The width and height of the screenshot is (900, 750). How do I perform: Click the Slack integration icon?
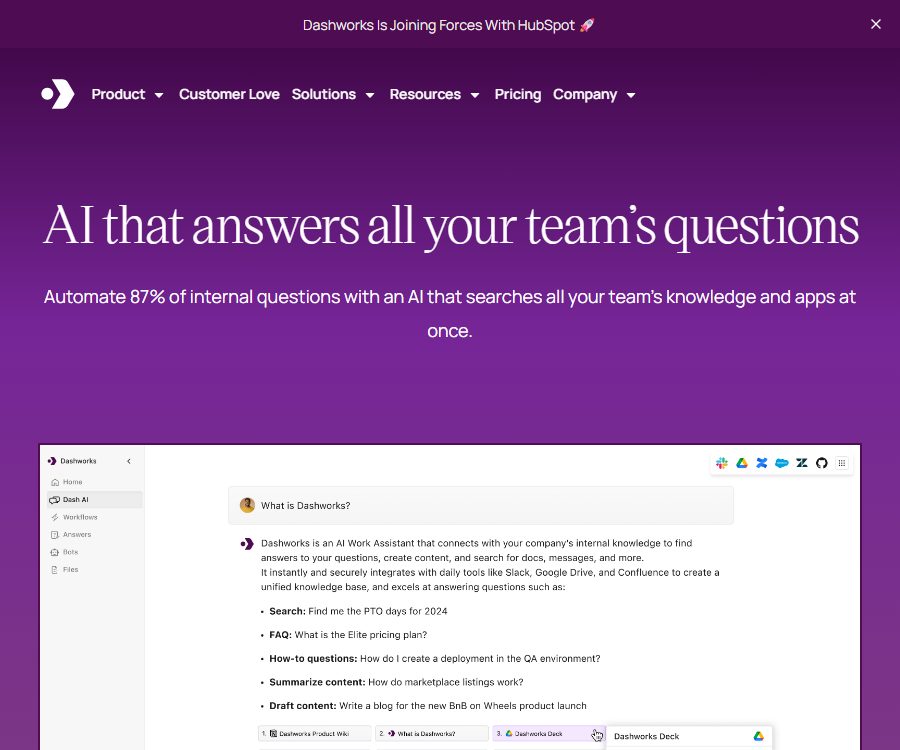click(x=722, y=463)
